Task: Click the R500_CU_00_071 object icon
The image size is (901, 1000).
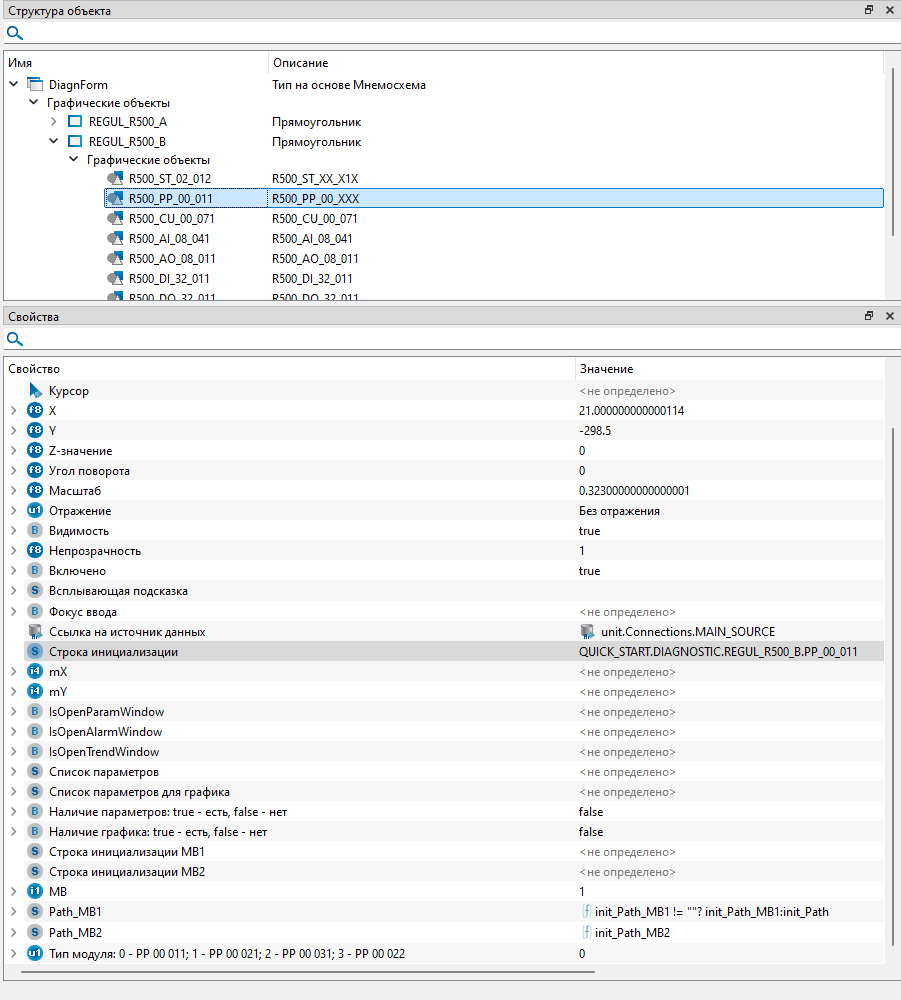Action: click(x=115, y=218)
